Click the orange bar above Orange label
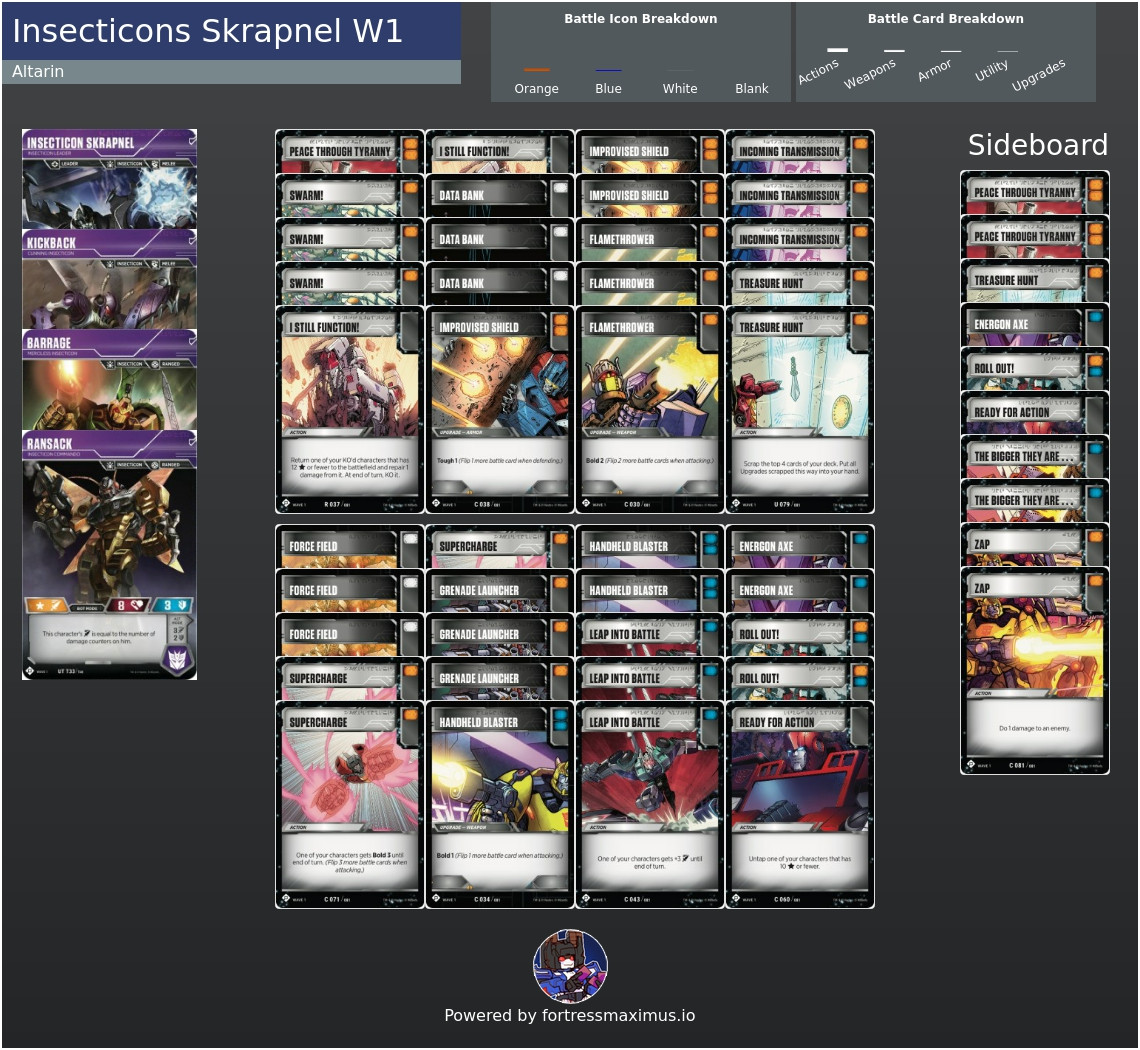Image resolution: width=1140 pixels, height=1050 pixels. click(x=537, y=70)
